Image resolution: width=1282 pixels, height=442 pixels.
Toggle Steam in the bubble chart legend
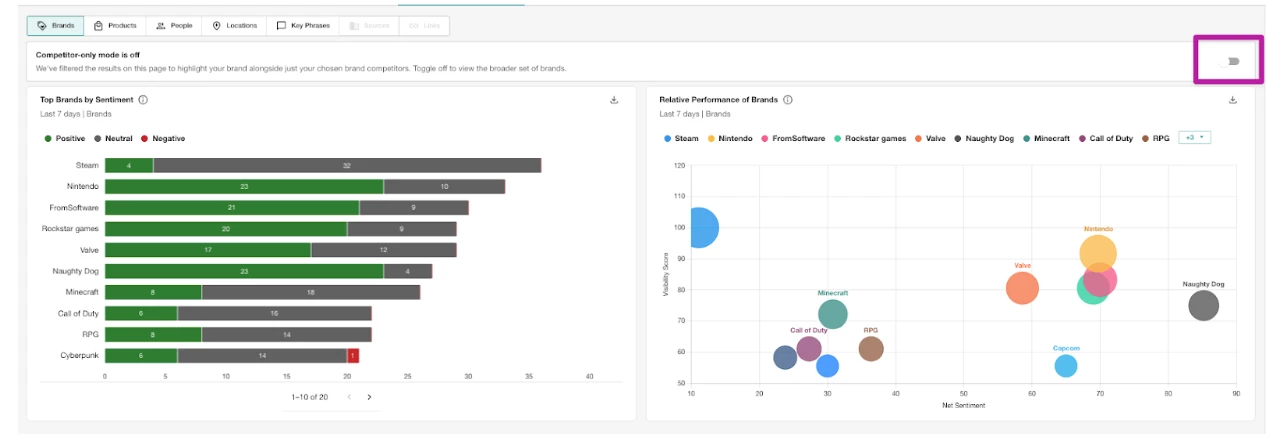(x=680, y=138)
